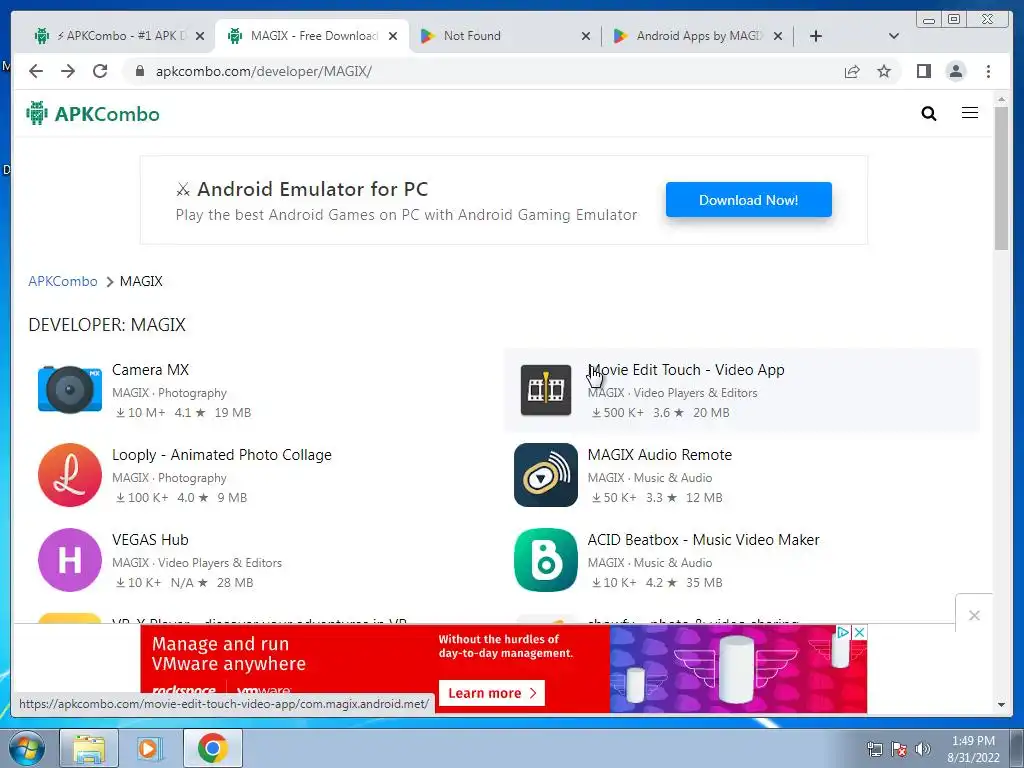Close the bottom banner with X
1024x768 pixels.
(x=974, y=615)
